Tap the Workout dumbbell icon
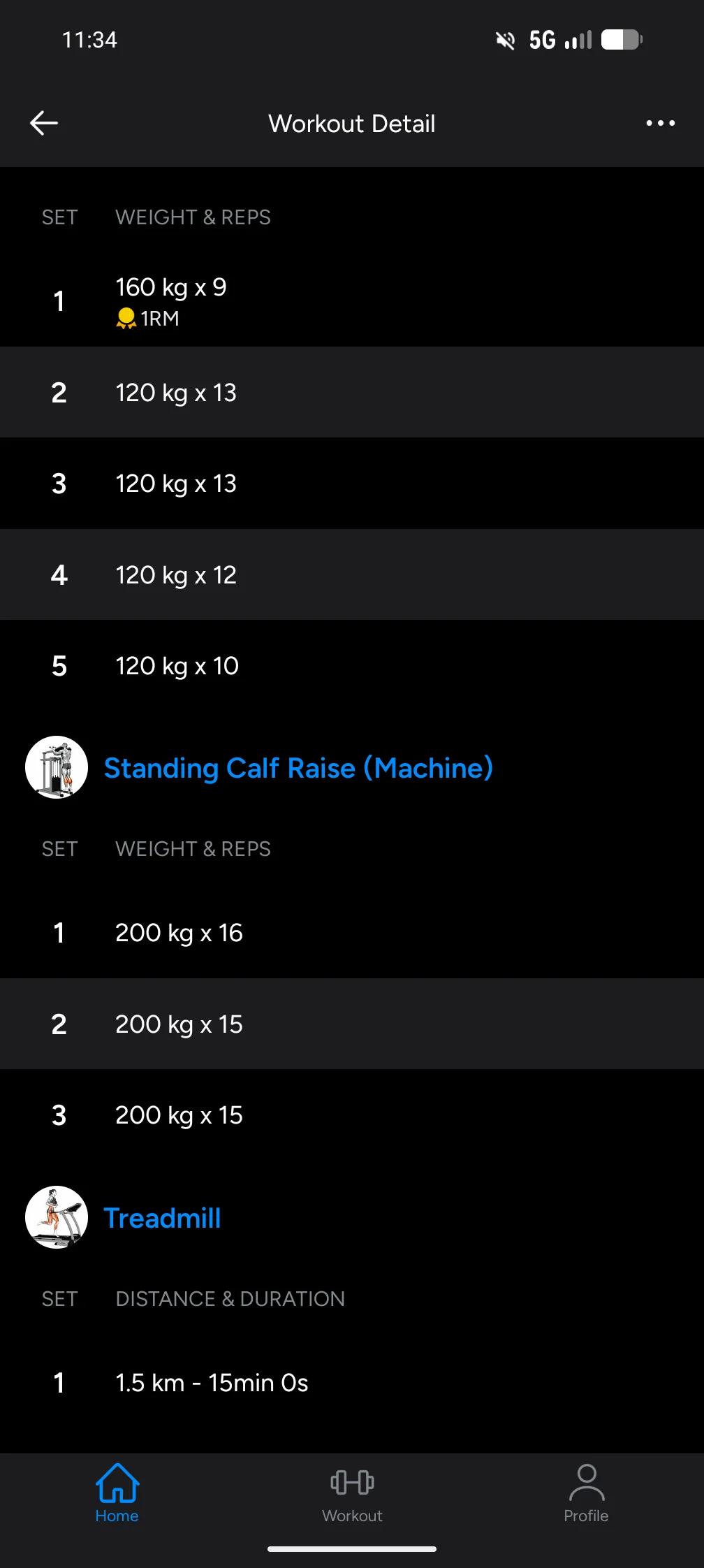The width and height of the screenshot is (704, 1568). pos(352,1482)
